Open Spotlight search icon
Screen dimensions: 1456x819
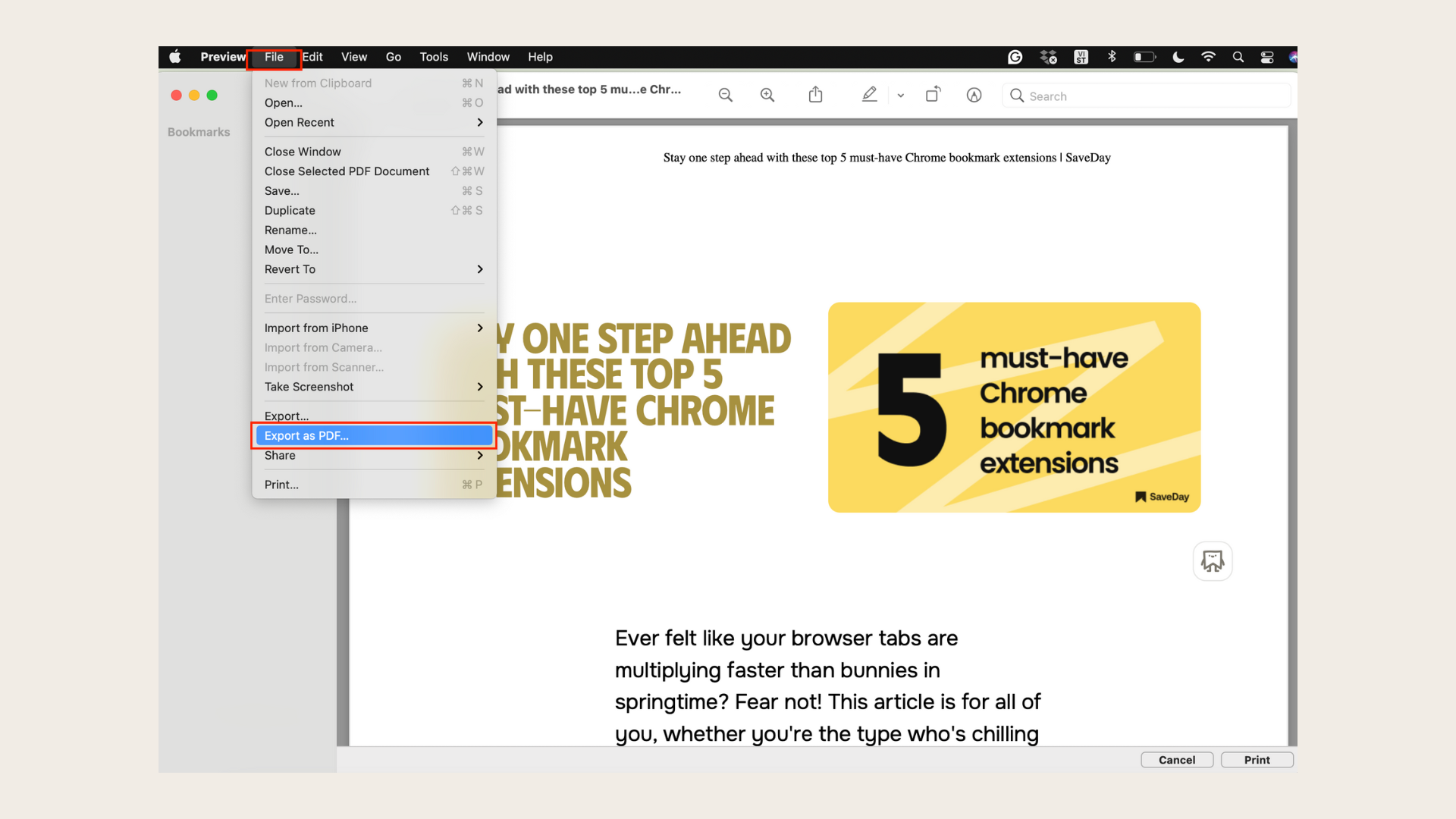tap(1238, 57)
